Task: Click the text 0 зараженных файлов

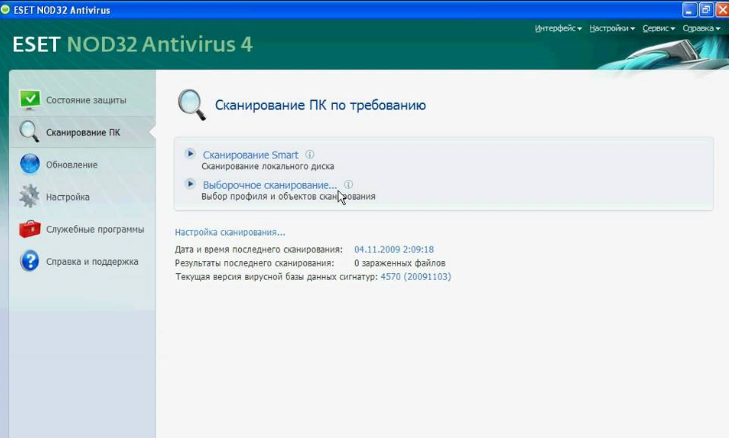Action: (x=400, y=263)
